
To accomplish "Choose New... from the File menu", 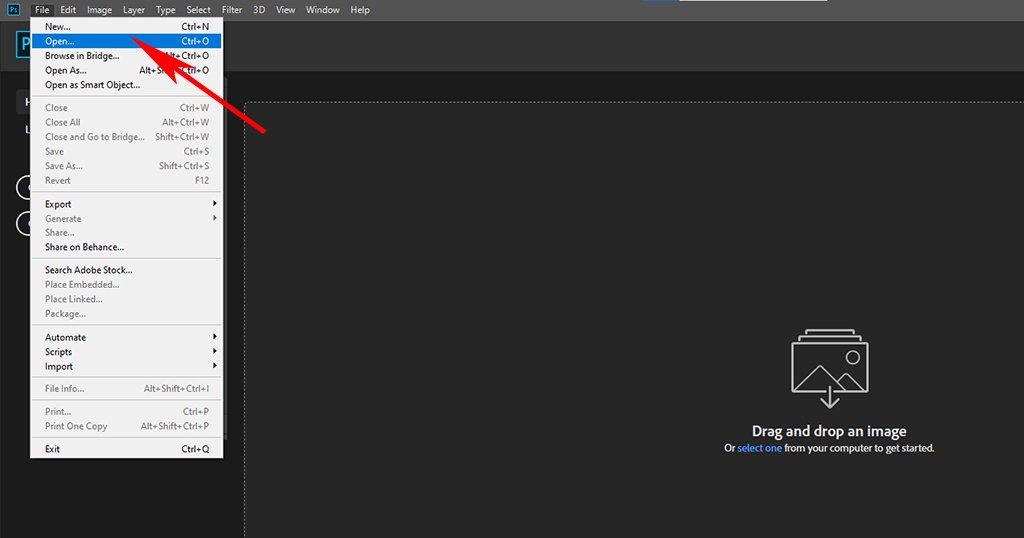I will point(127,27).
